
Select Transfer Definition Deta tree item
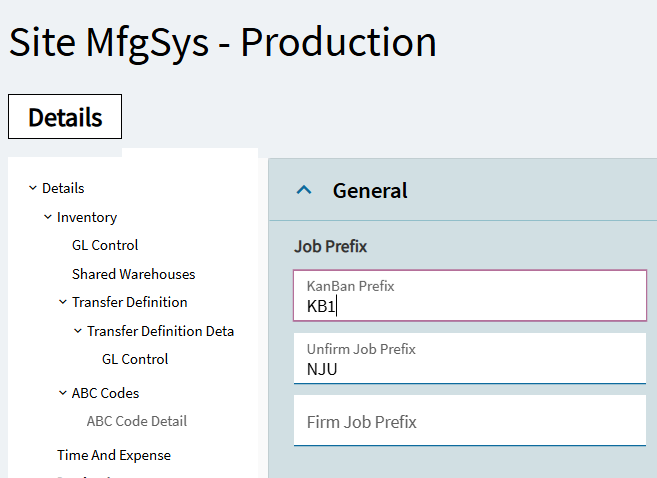pyautogui.click(x=160, y=331)
